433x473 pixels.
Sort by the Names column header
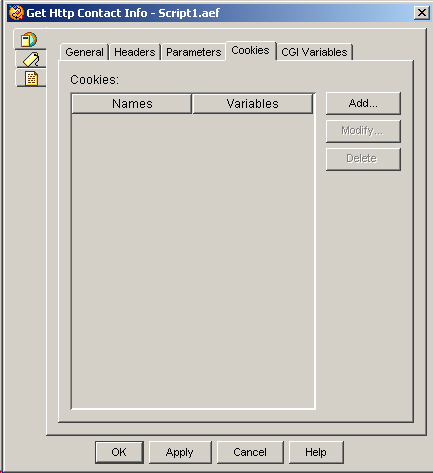coord(132,104)
